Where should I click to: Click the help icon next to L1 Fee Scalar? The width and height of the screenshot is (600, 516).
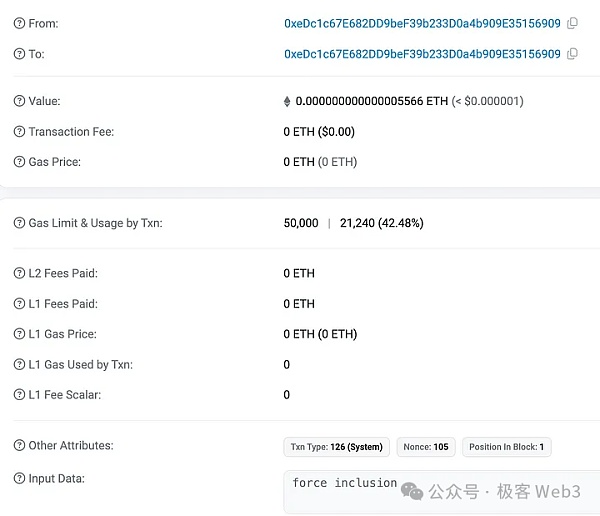point(19,395)
